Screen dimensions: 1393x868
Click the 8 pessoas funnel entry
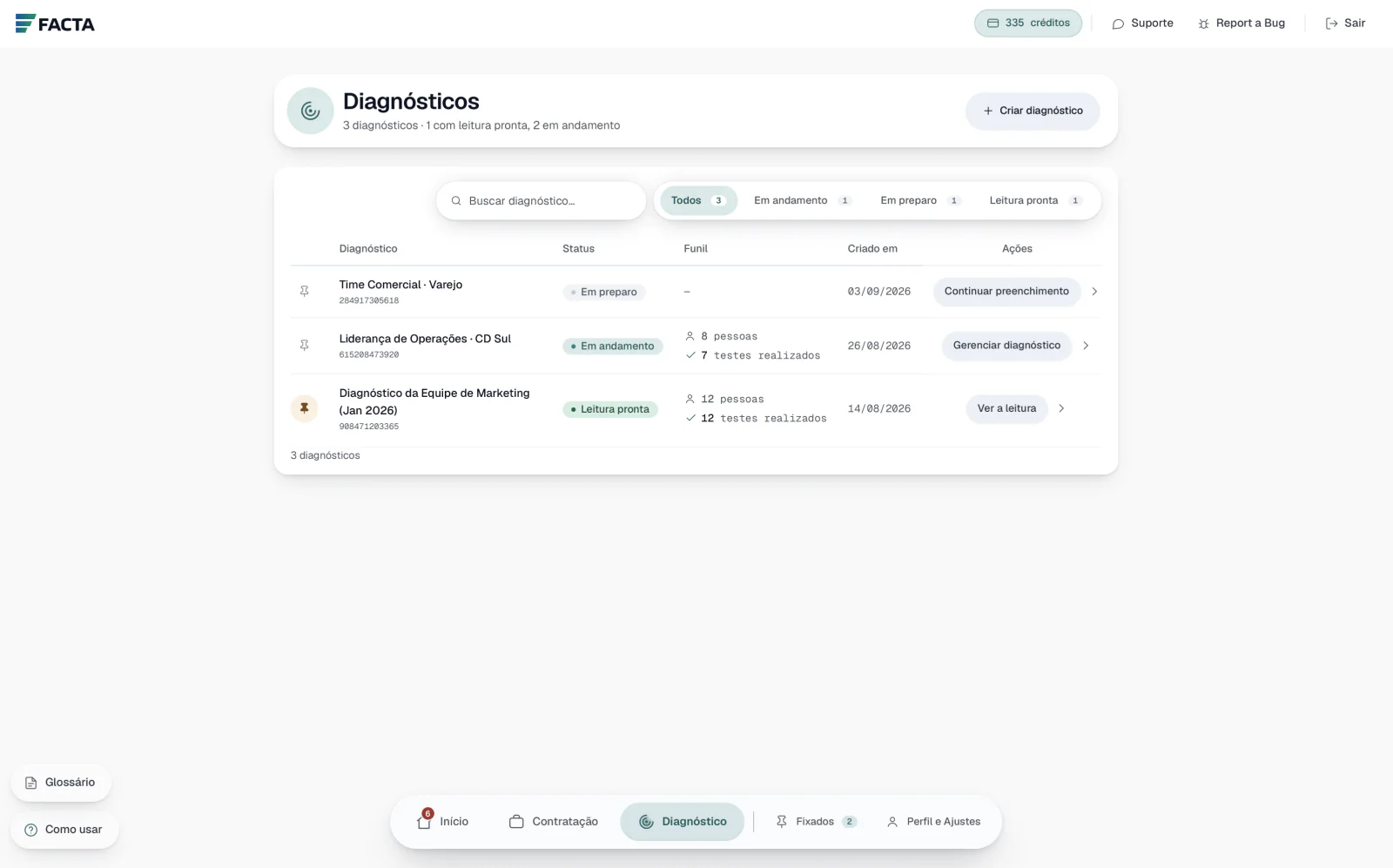[721, 336]
